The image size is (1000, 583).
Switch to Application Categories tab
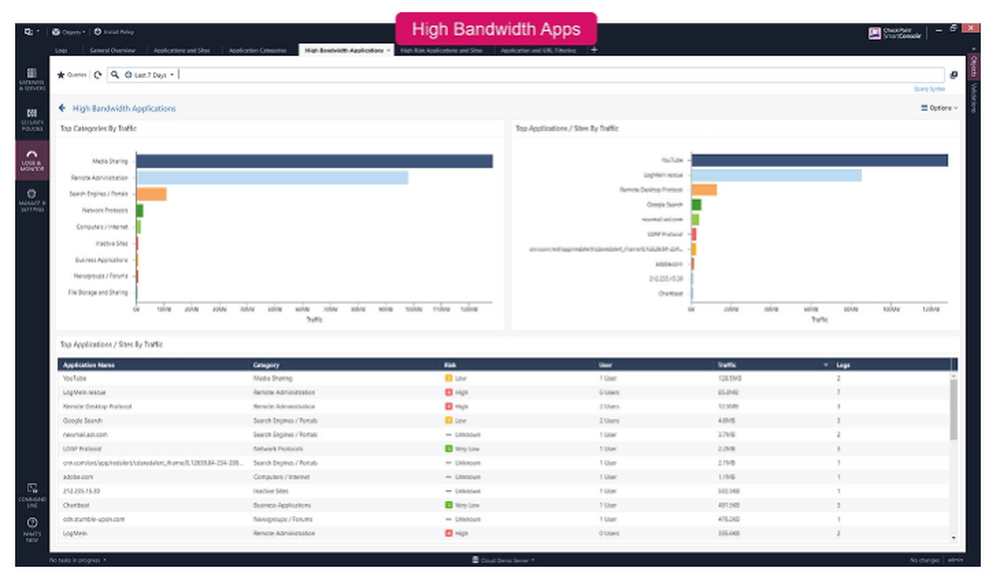(x=258, y=50)
